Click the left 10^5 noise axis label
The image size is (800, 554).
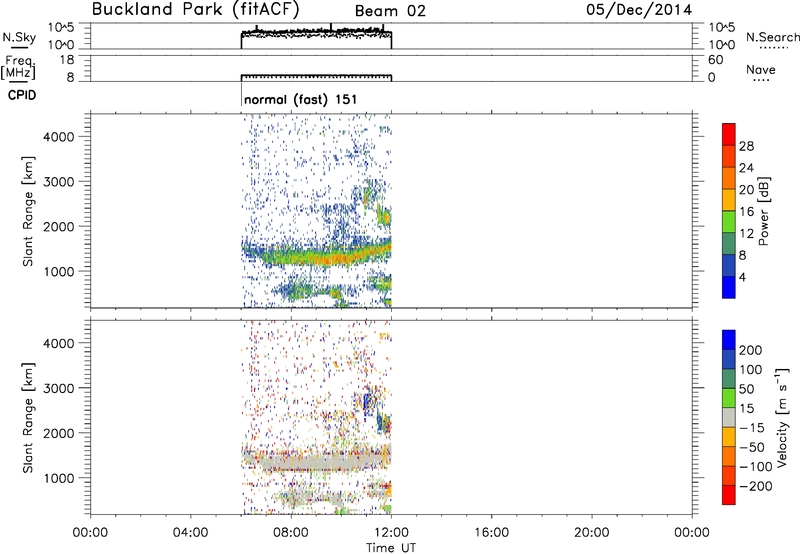tap(61, 28)
